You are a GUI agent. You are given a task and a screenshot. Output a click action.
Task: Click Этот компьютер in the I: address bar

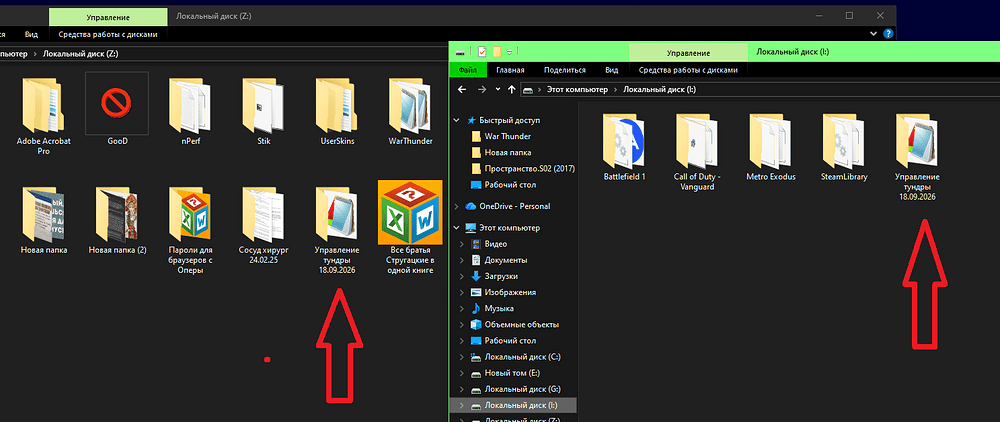[x=576, y=90]
